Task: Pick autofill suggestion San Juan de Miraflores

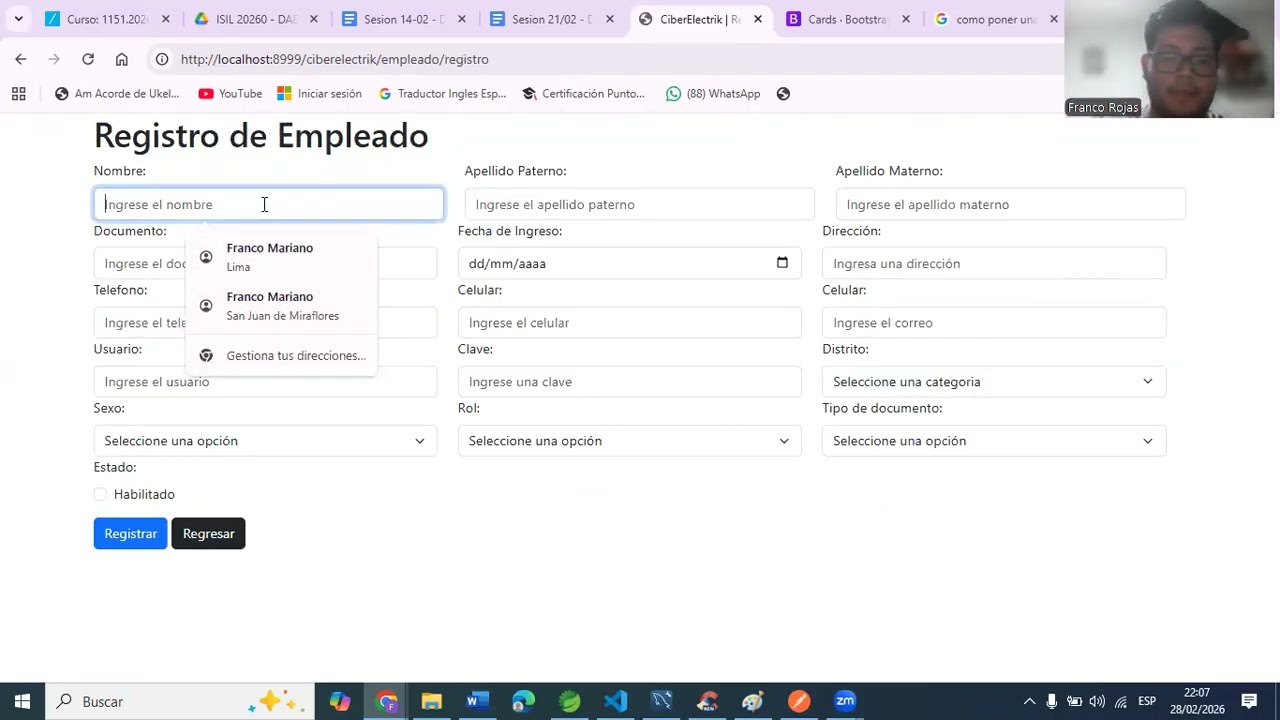Action: click(281, 306)
